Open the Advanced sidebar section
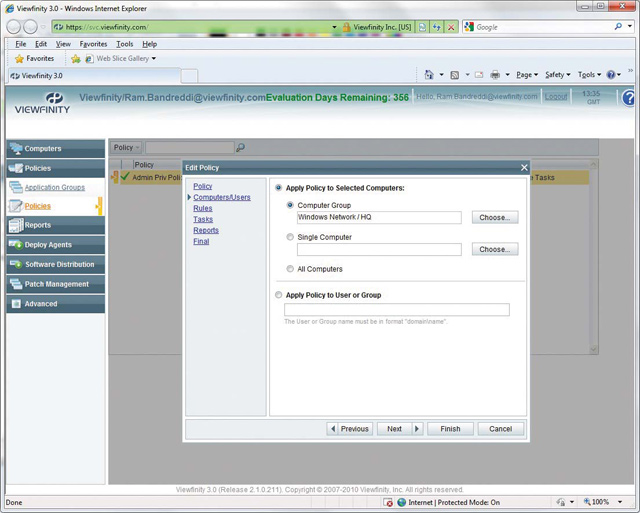The image size is (640, 513). click(x=56, y=304)
